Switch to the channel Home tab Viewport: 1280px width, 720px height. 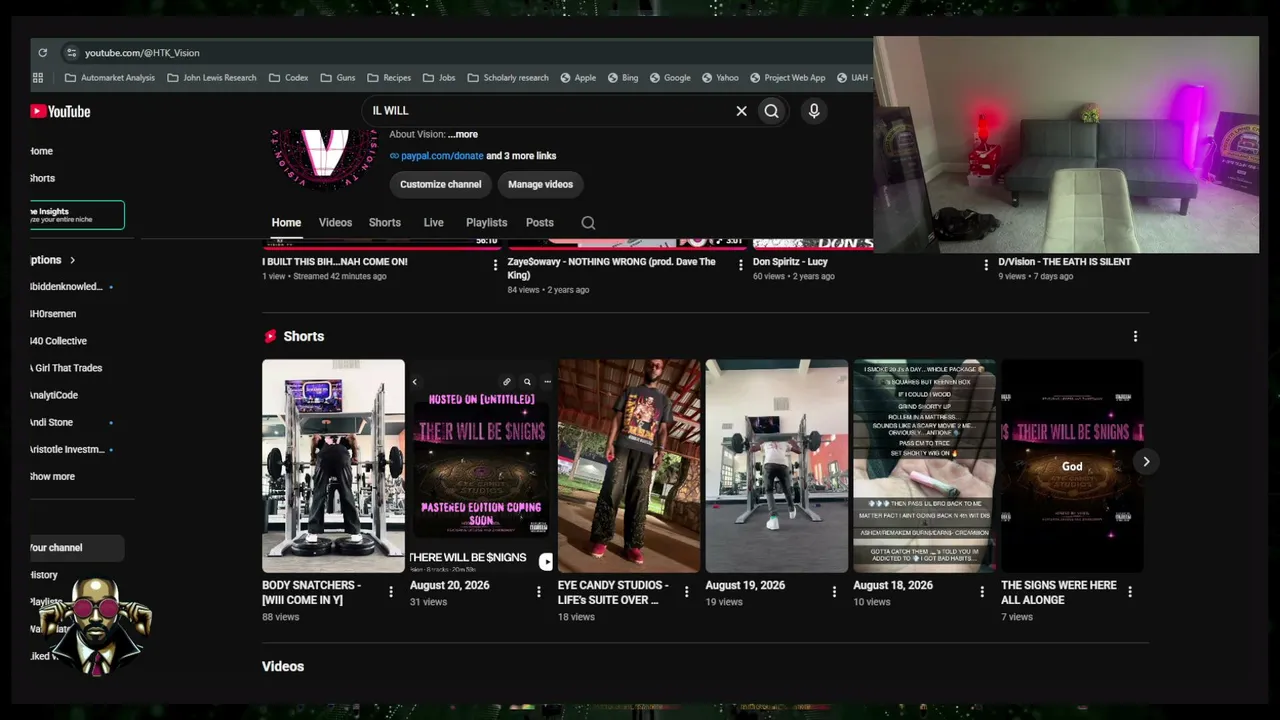pos(286,223)
